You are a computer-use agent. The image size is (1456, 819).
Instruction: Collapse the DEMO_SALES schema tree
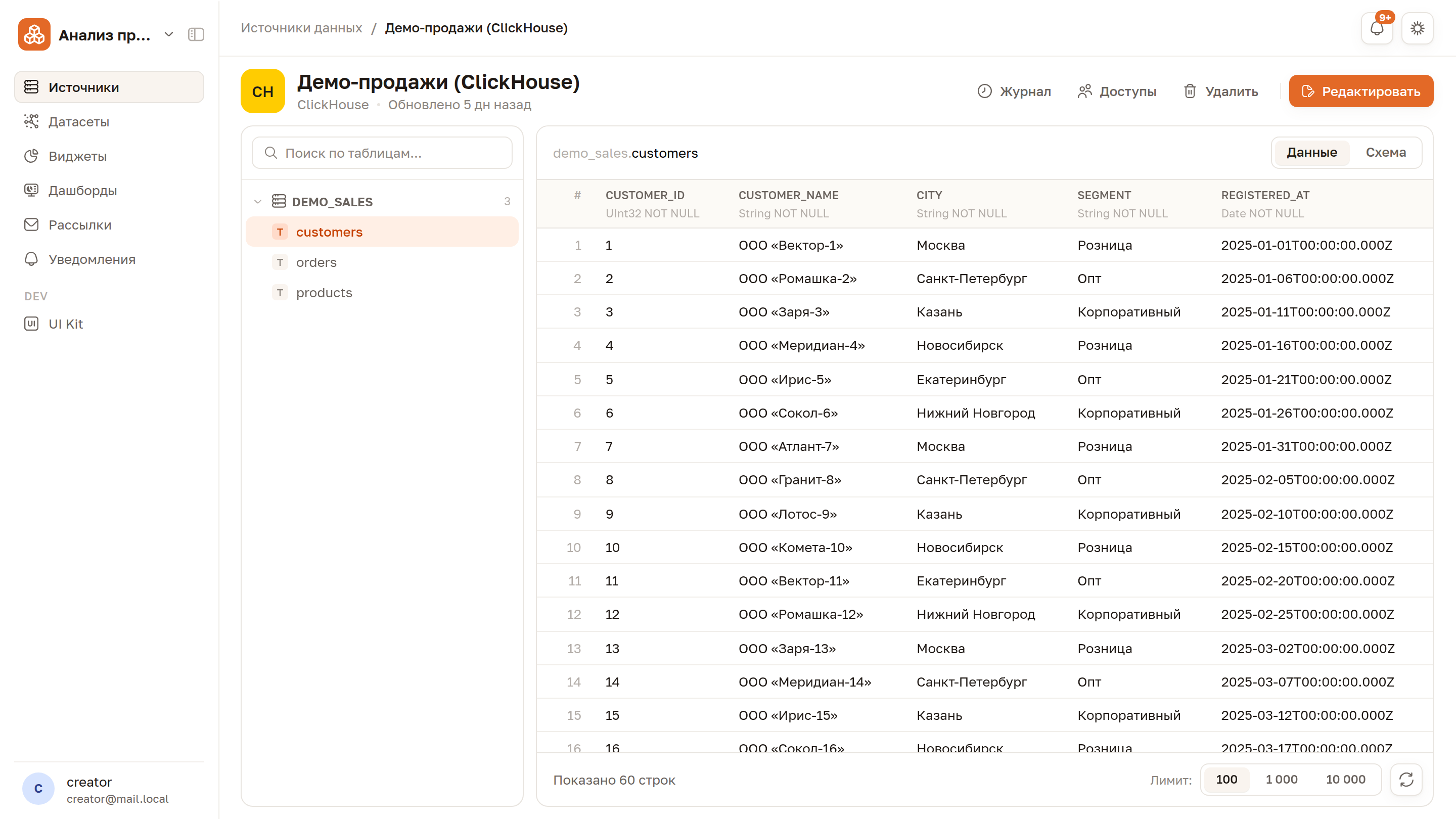[x=258, y=202]
